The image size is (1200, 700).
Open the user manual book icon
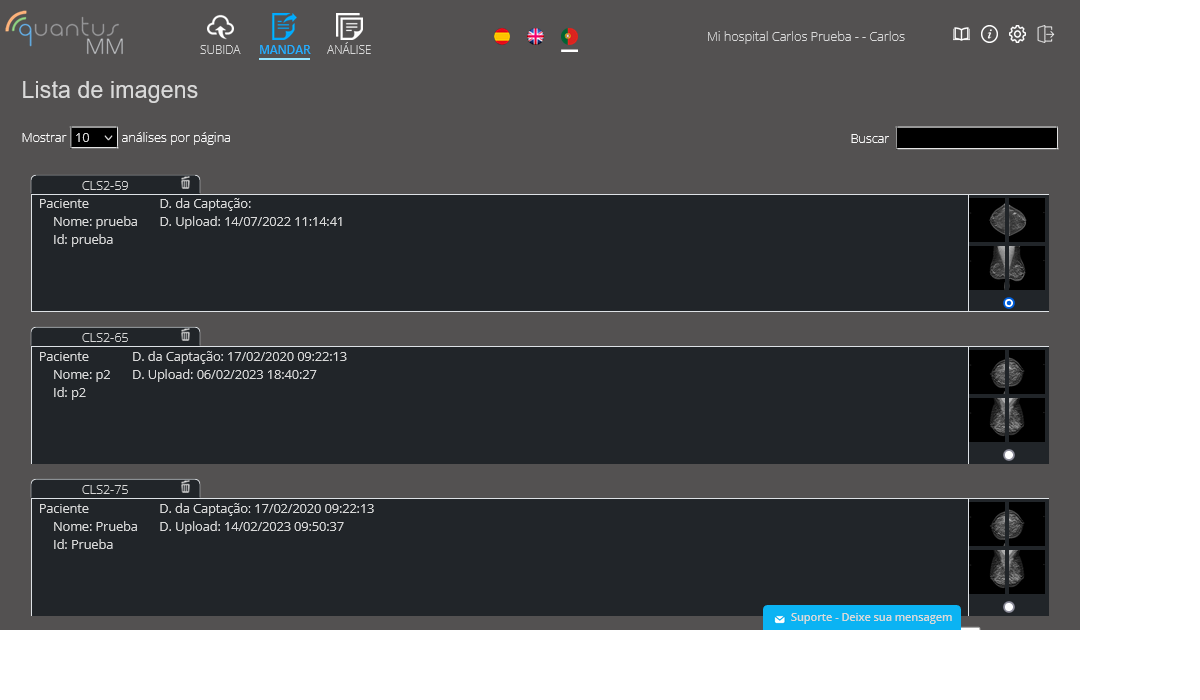tap(961, 34)
